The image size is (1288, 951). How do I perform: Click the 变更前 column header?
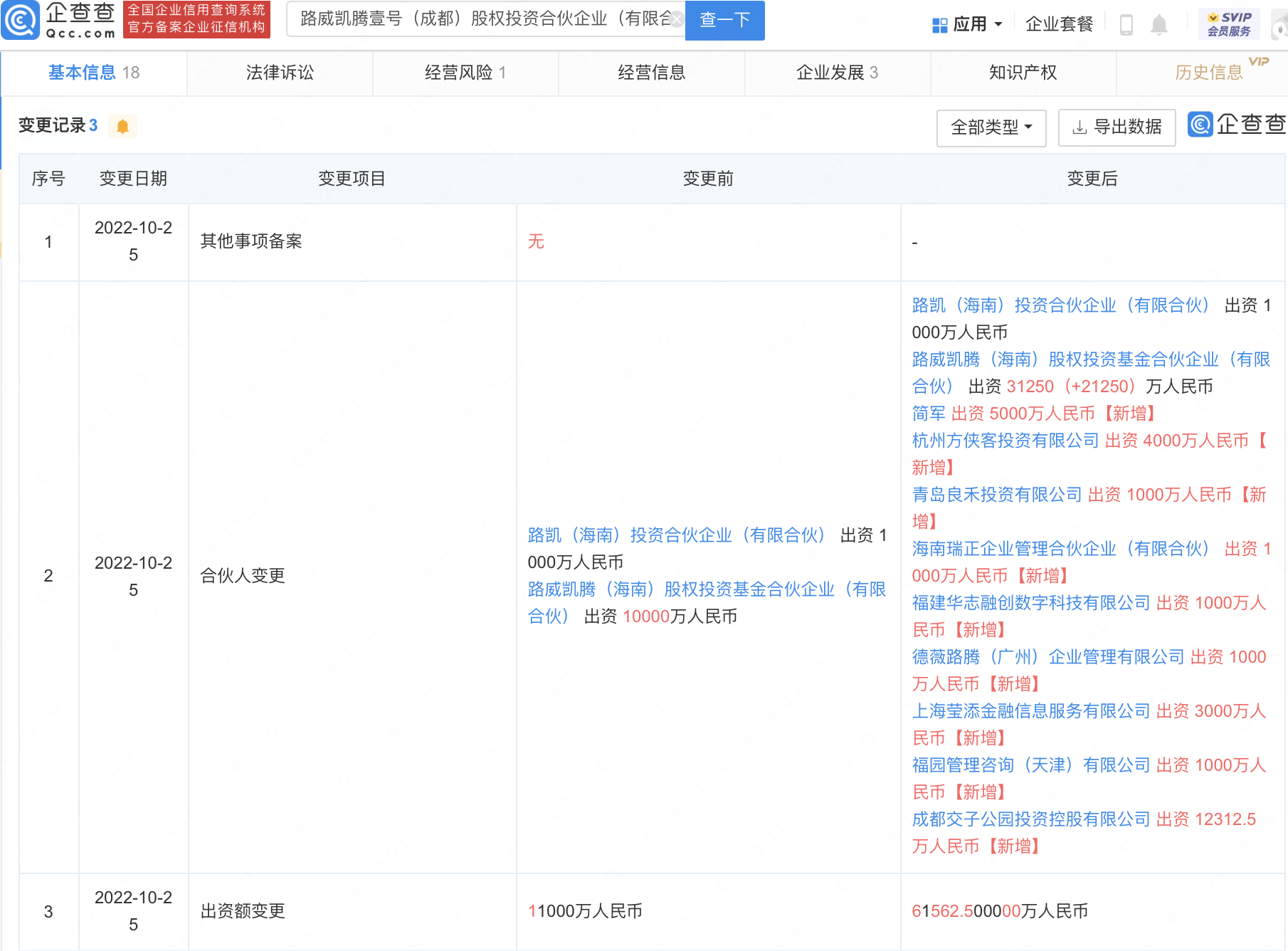point(708,179)
